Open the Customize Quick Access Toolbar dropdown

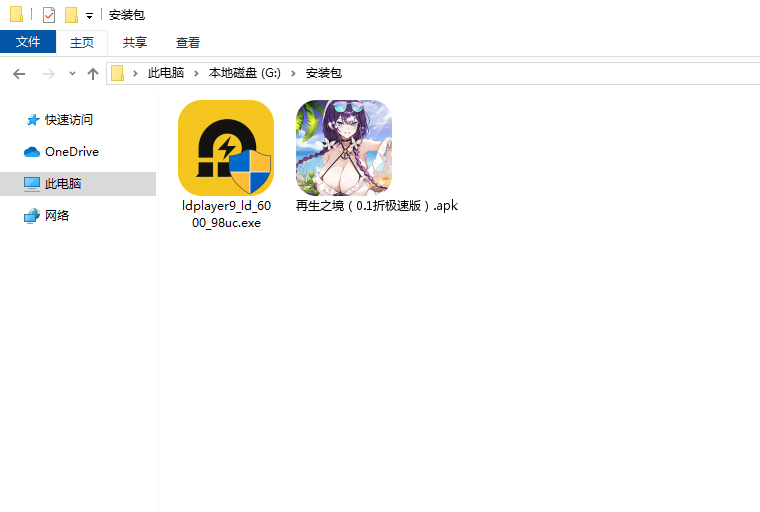click(x=89, y=16)
